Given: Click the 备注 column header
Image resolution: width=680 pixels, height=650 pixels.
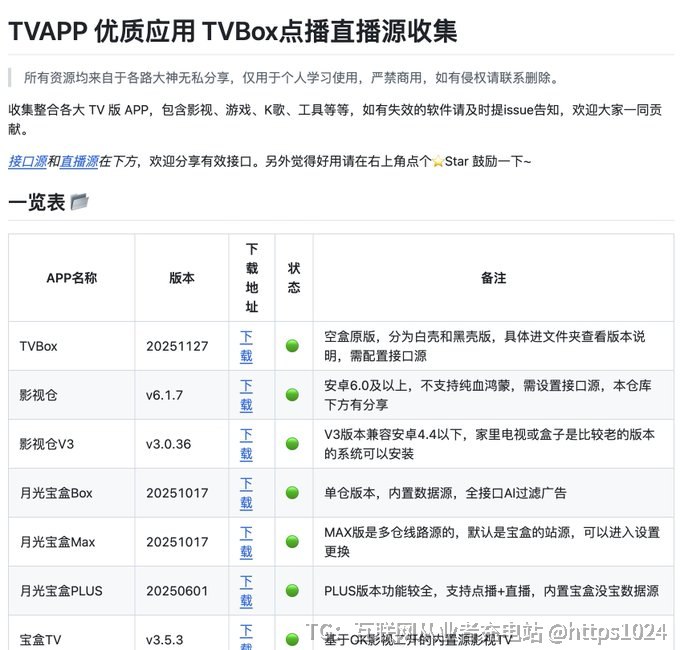Looking at the screenshot, I should [x=494, y=278].
